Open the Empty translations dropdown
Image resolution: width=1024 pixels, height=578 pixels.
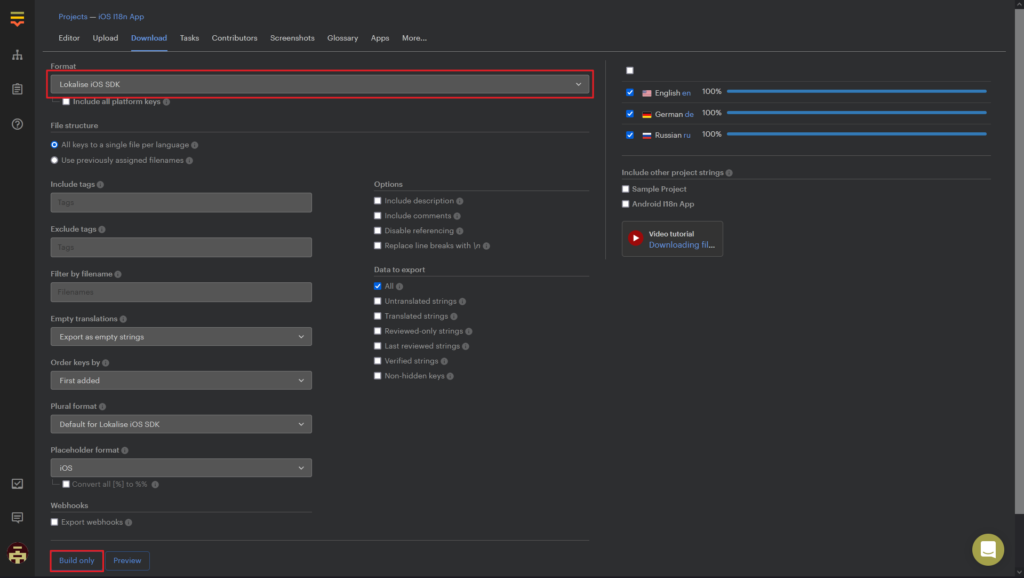pos(181,336)
